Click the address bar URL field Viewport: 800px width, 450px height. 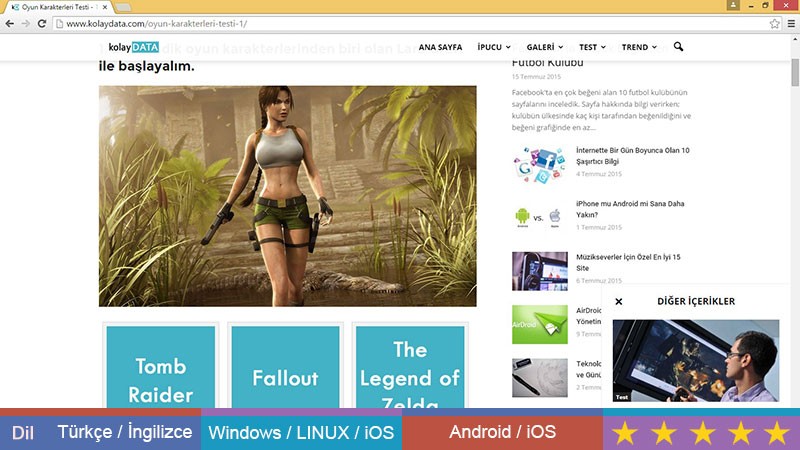[x=411, y=23]
